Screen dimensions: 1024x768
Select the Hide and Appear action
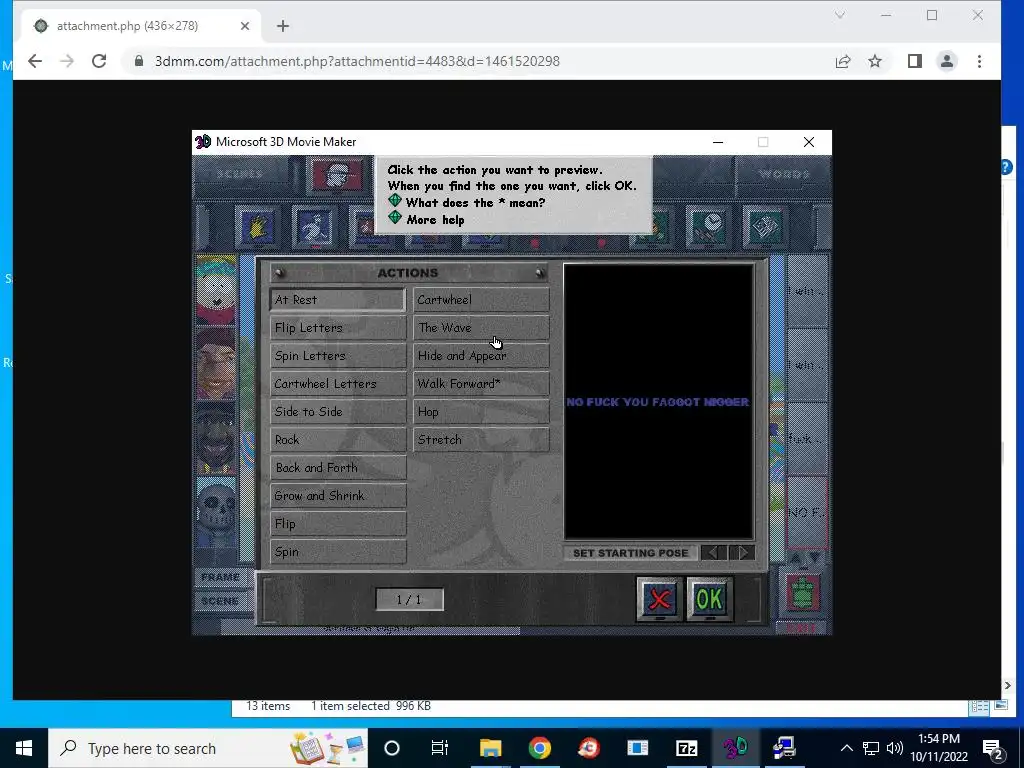(x=481, y=356)
